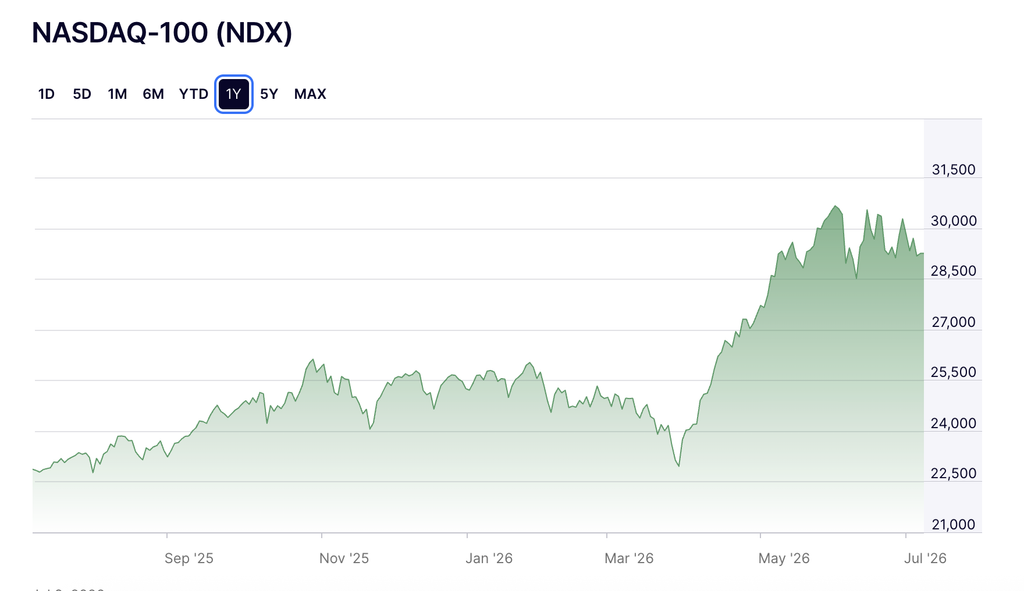Screen dimensions: 1024x591
Task: Click the 22,500 y-axis label
Action: point(953,473)
